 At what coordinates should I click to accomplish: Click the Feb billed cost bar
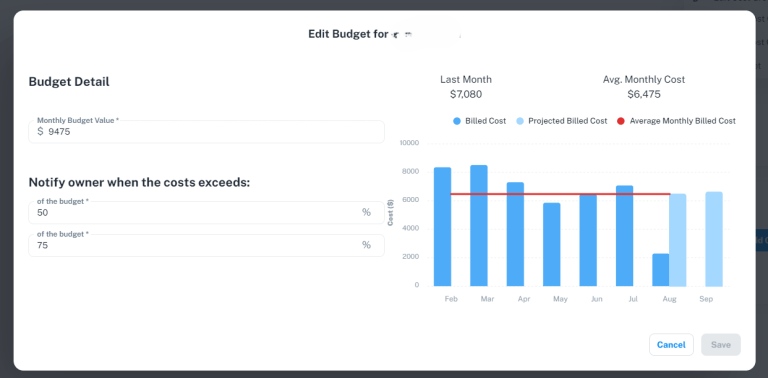point(442,227)
